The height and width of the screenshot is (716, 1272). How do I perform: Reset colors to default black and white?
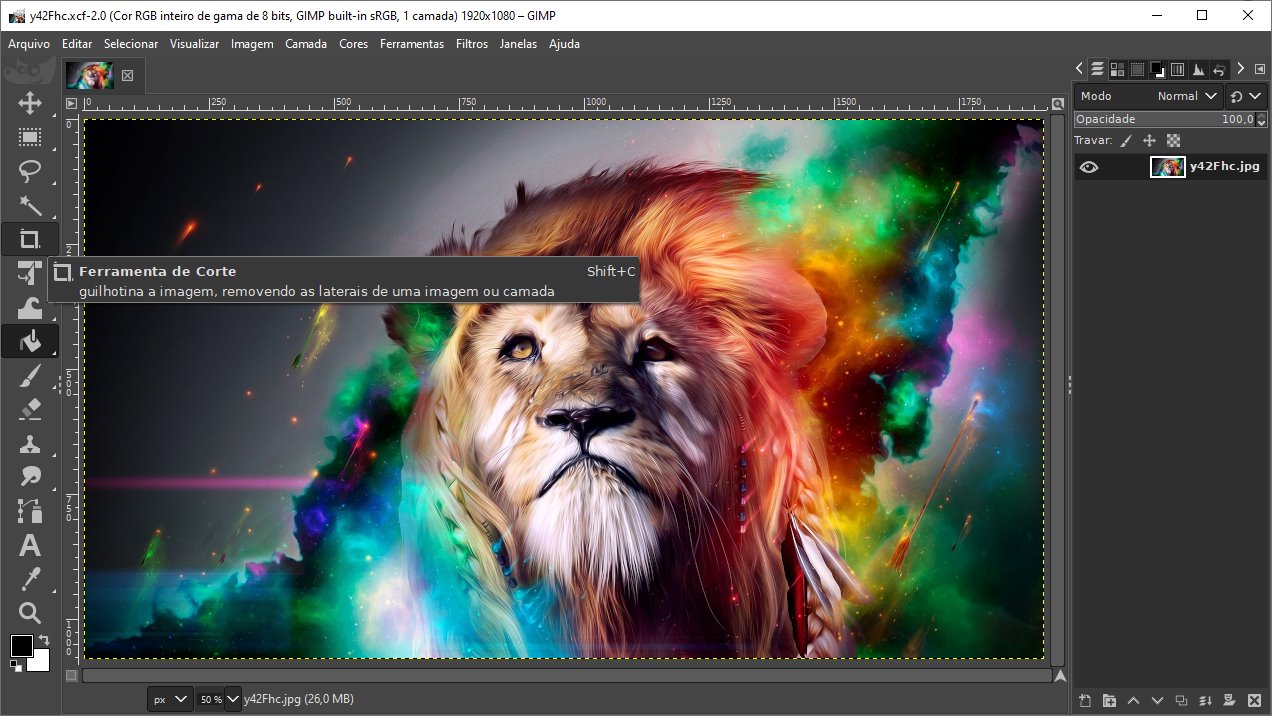click(x=16, y=665)
